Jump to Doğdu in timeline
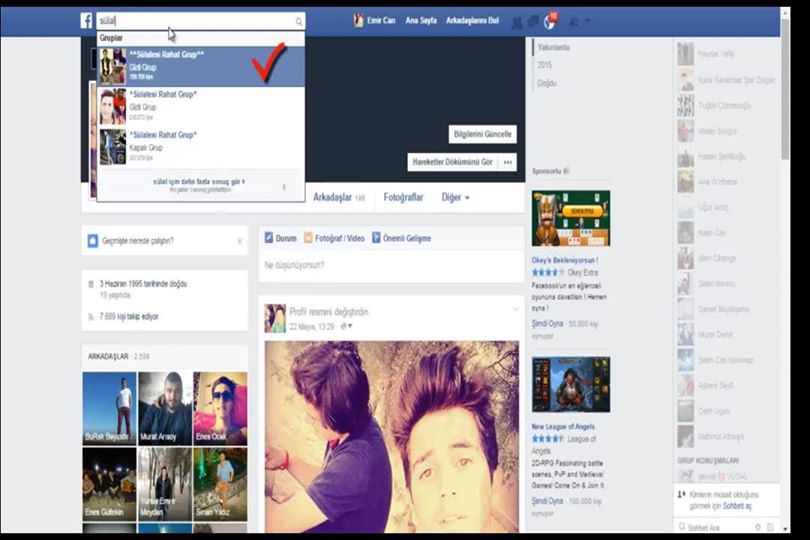 (547, 83)
